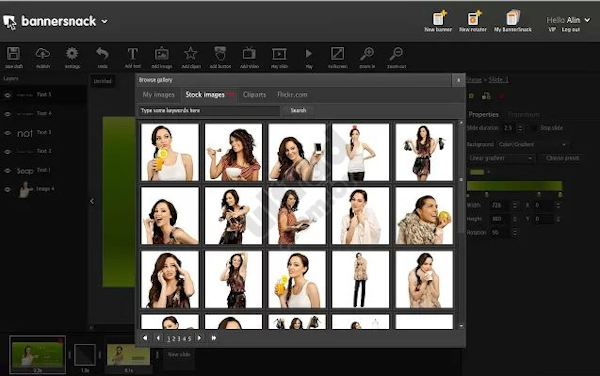Go to the previous gallery page arrow
Screen dimensions: 600x376
pyautogui.click(x=158, y=338)
